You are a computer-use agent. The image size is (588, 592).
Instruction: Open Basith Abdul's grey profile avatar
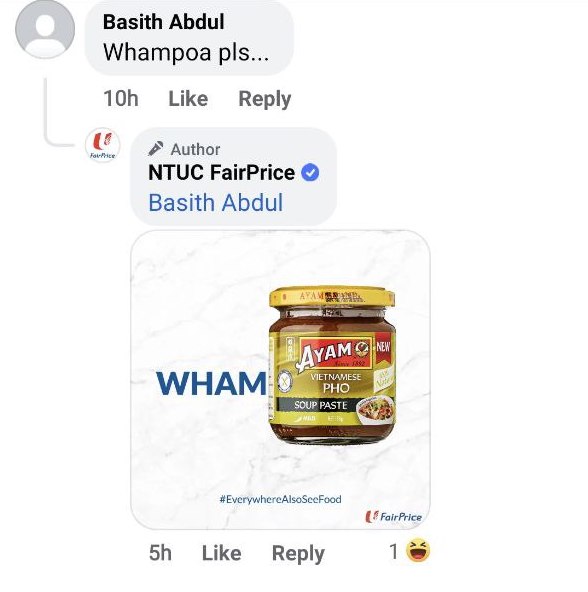pos(45,29)
